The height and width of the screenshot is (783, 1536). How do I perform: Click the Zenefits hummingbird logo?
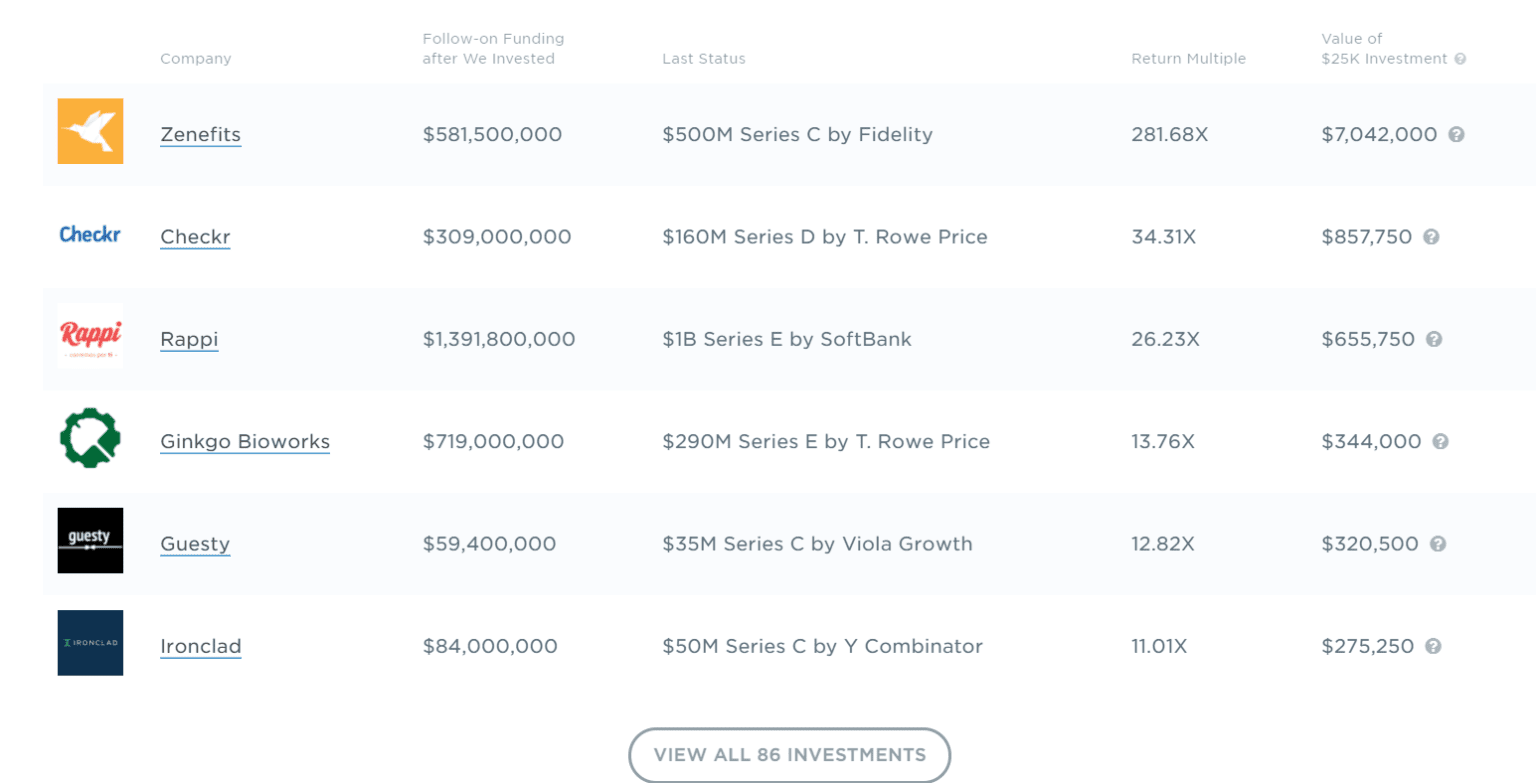[90, 131]
